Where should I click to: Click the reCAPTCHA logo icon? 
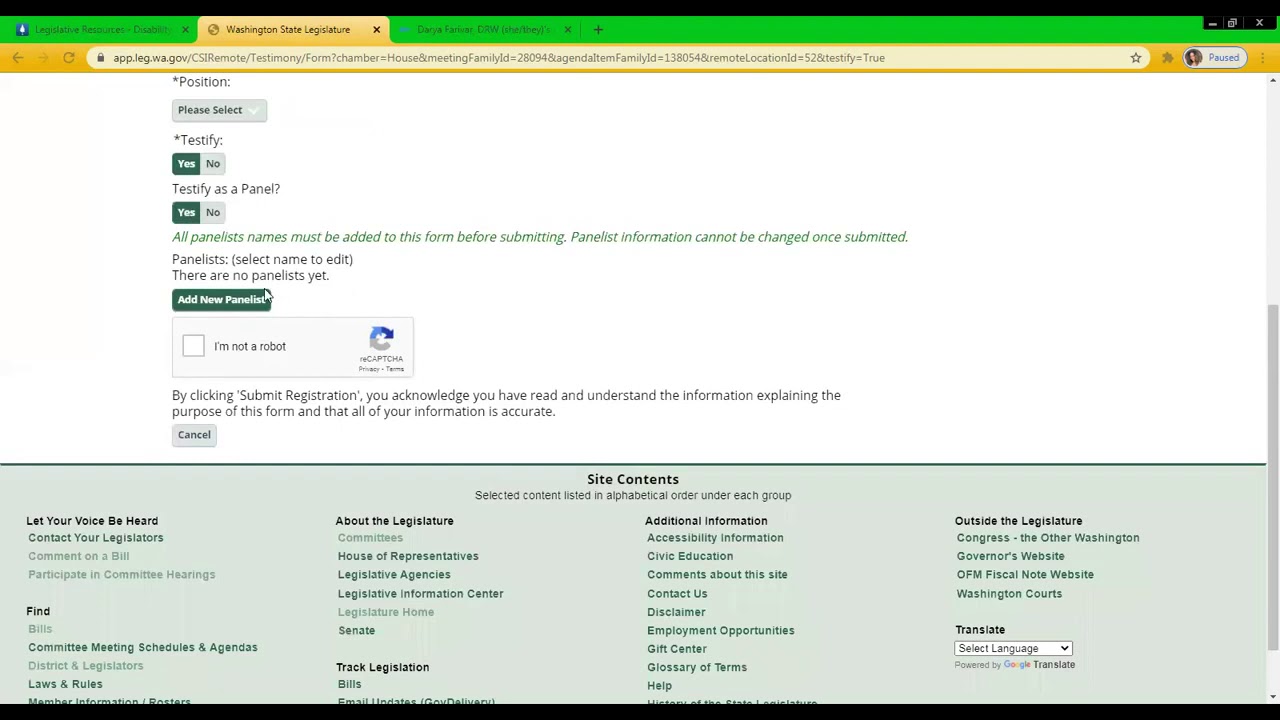[x=381, y=339]
